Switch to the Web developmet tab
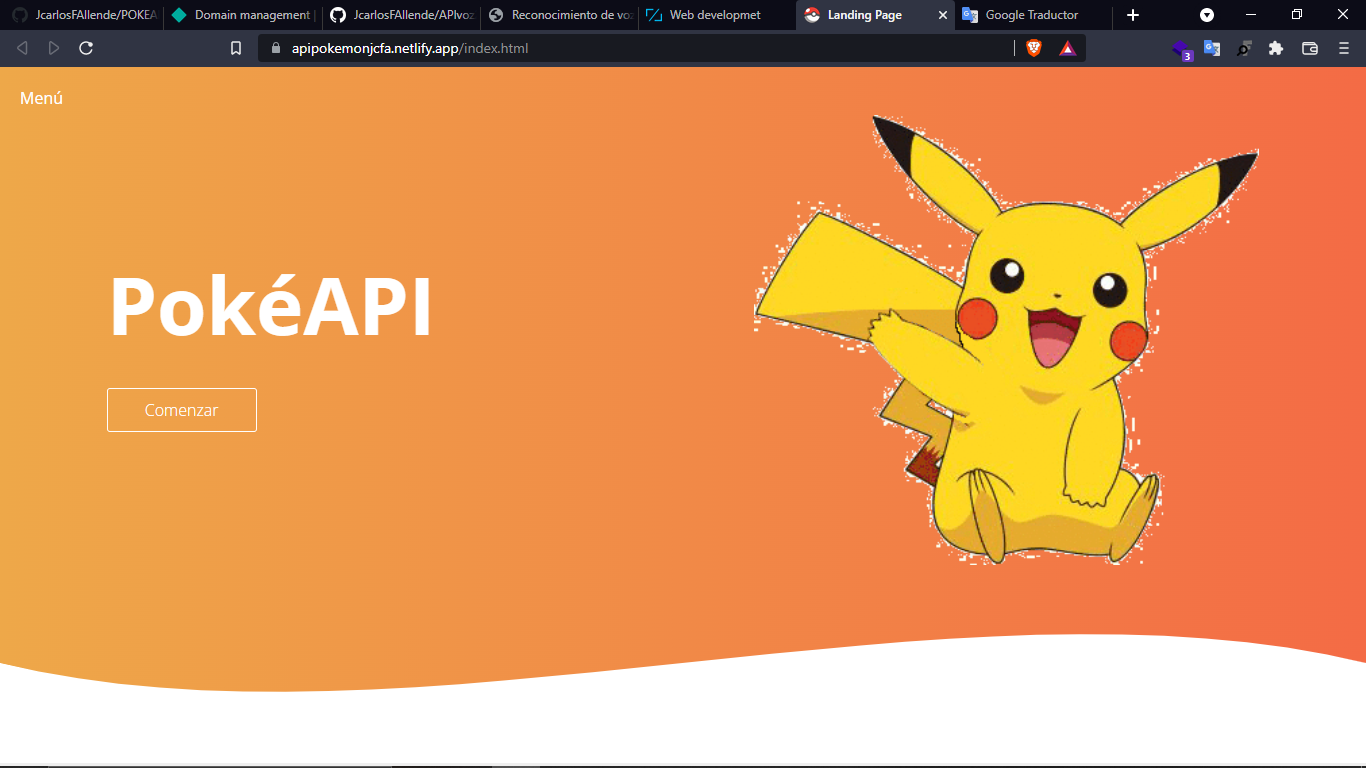Viewport: 1366px width, 768px height. (717, 15)
